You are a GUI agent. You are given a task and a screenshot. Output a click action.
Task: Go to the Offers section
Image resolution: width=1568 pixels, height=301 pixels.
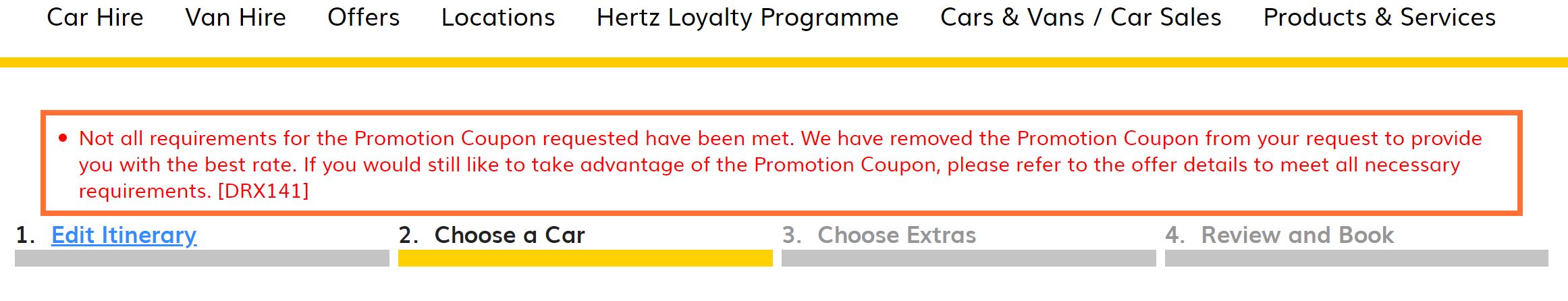pos(363,18)
